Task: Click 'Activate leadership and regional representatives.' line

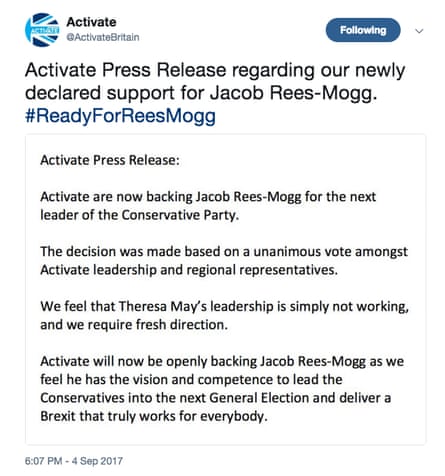Action: 189,270
